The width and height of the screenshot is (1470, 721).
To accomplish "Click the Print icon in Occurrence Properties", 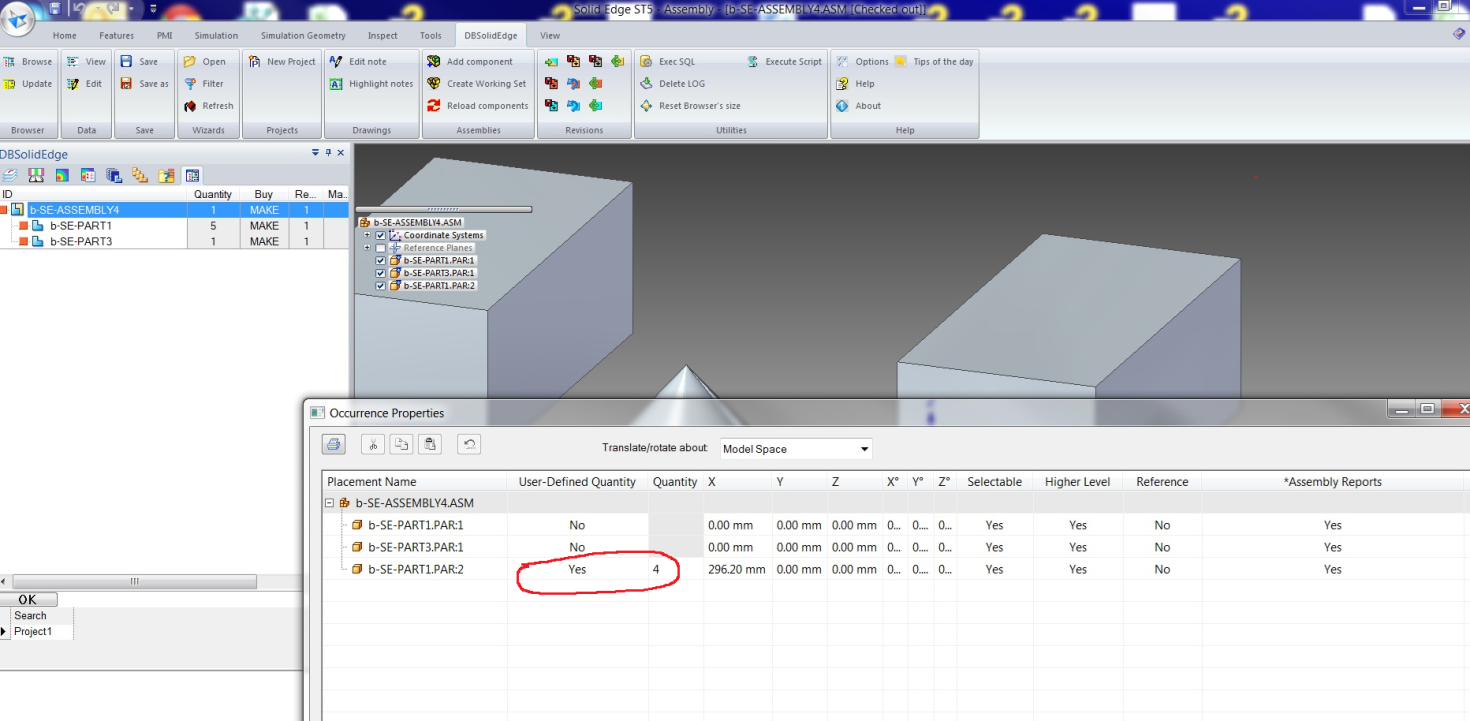I will pos(334,445).
